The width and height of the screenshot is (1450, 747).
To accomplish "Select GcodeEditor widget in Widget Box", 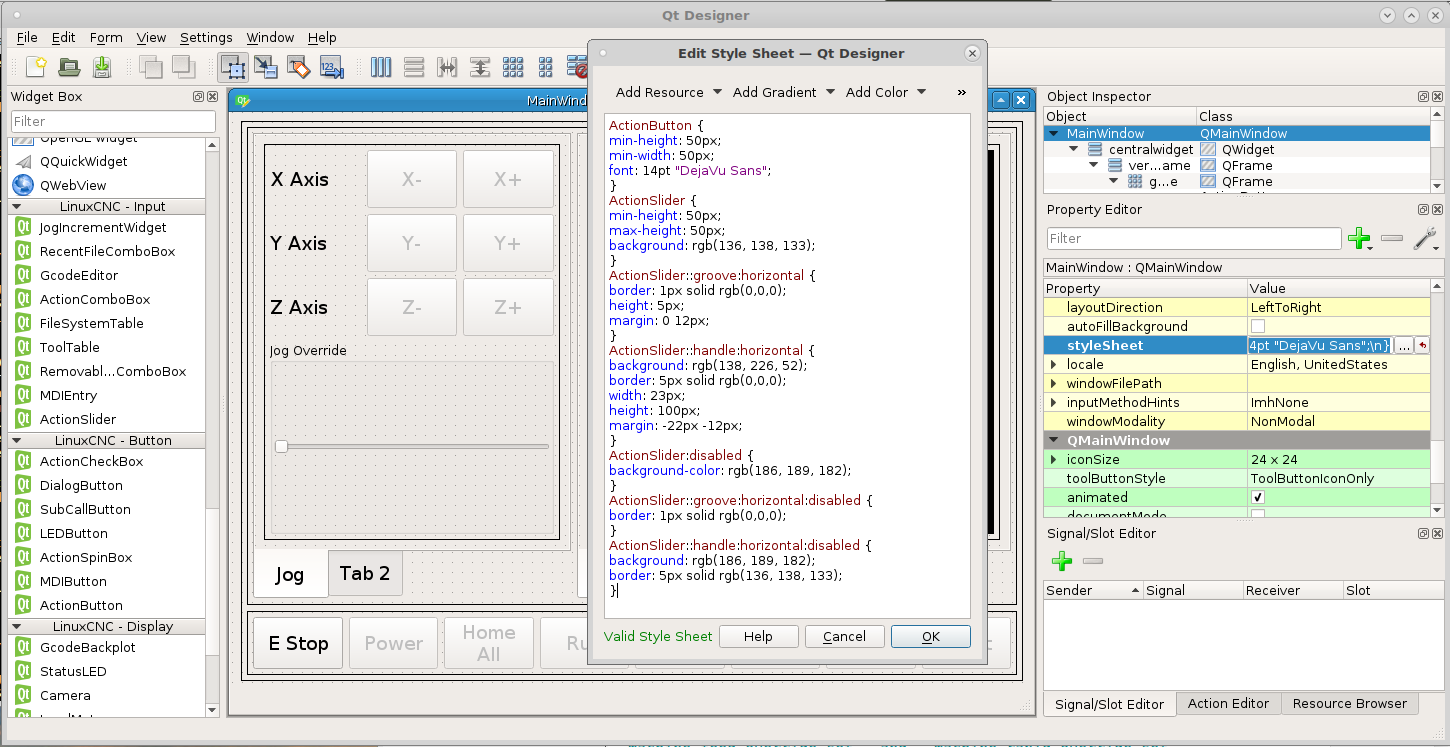I will coord(78,275).
